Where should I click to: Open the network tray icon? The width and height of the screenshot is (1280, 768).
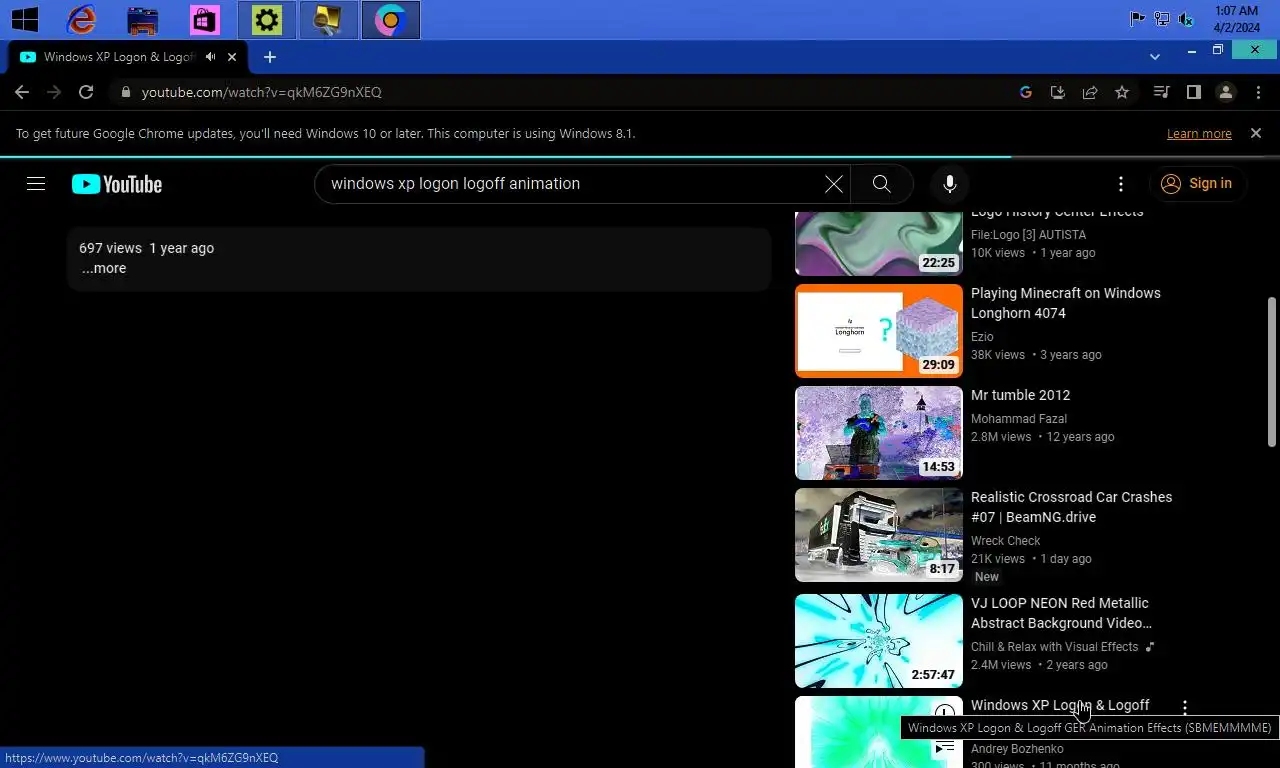pos(1162,19)
